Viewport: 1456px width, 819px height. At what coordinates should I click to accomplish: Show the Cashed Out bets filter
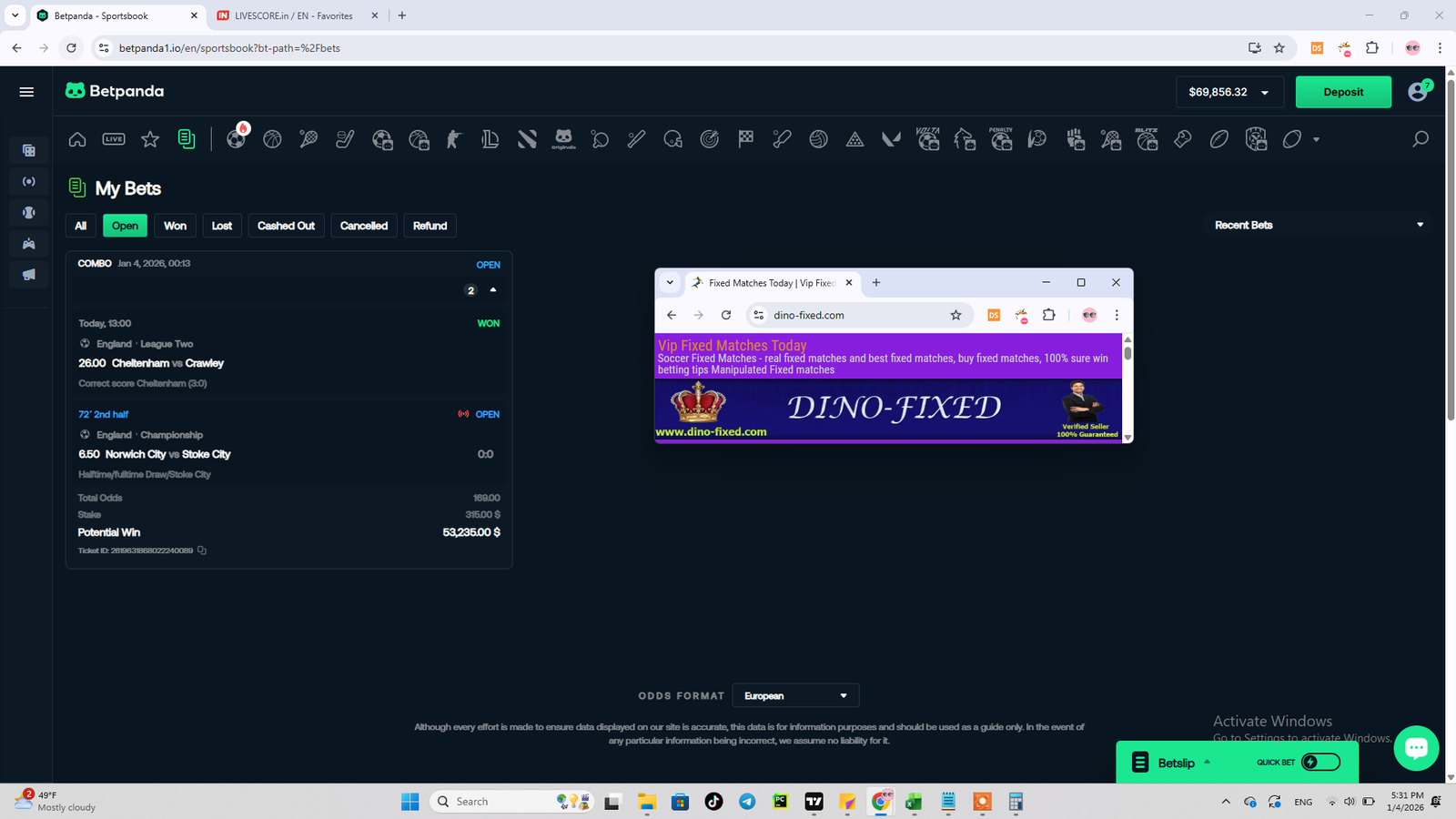(286, 226)
